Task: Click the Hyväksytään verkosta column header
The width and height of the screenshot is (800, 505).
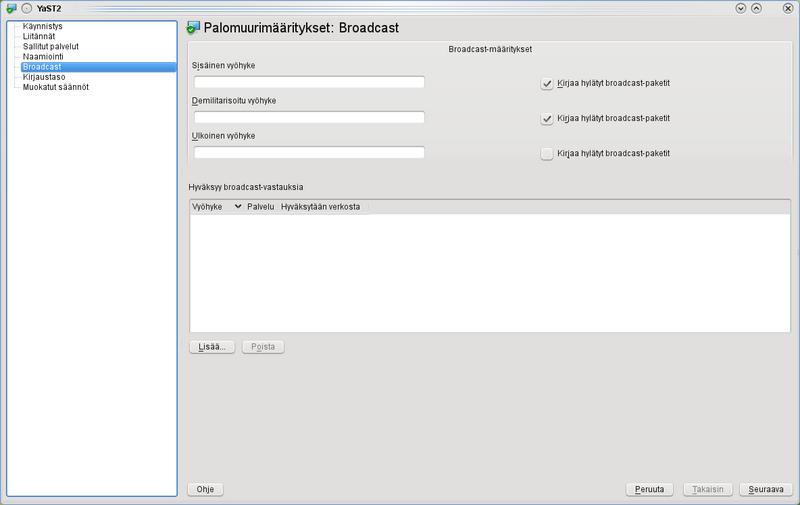Action: (x=321, y=206)
